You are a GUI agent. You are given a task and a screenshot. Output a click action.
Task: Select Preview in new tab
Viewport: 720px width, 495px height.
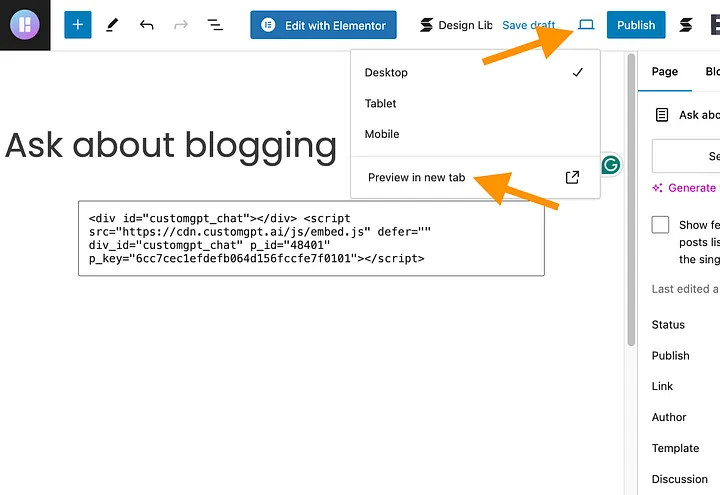[416, 178]
